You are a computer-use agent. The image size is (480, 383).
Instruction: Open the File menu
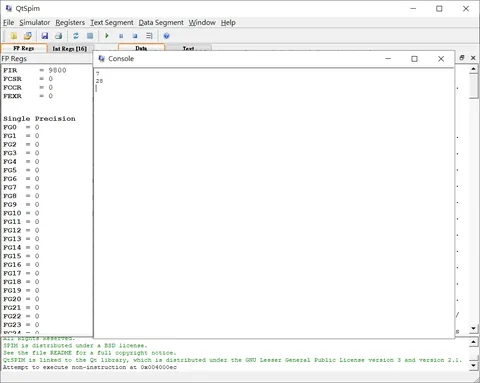point(9,23)
